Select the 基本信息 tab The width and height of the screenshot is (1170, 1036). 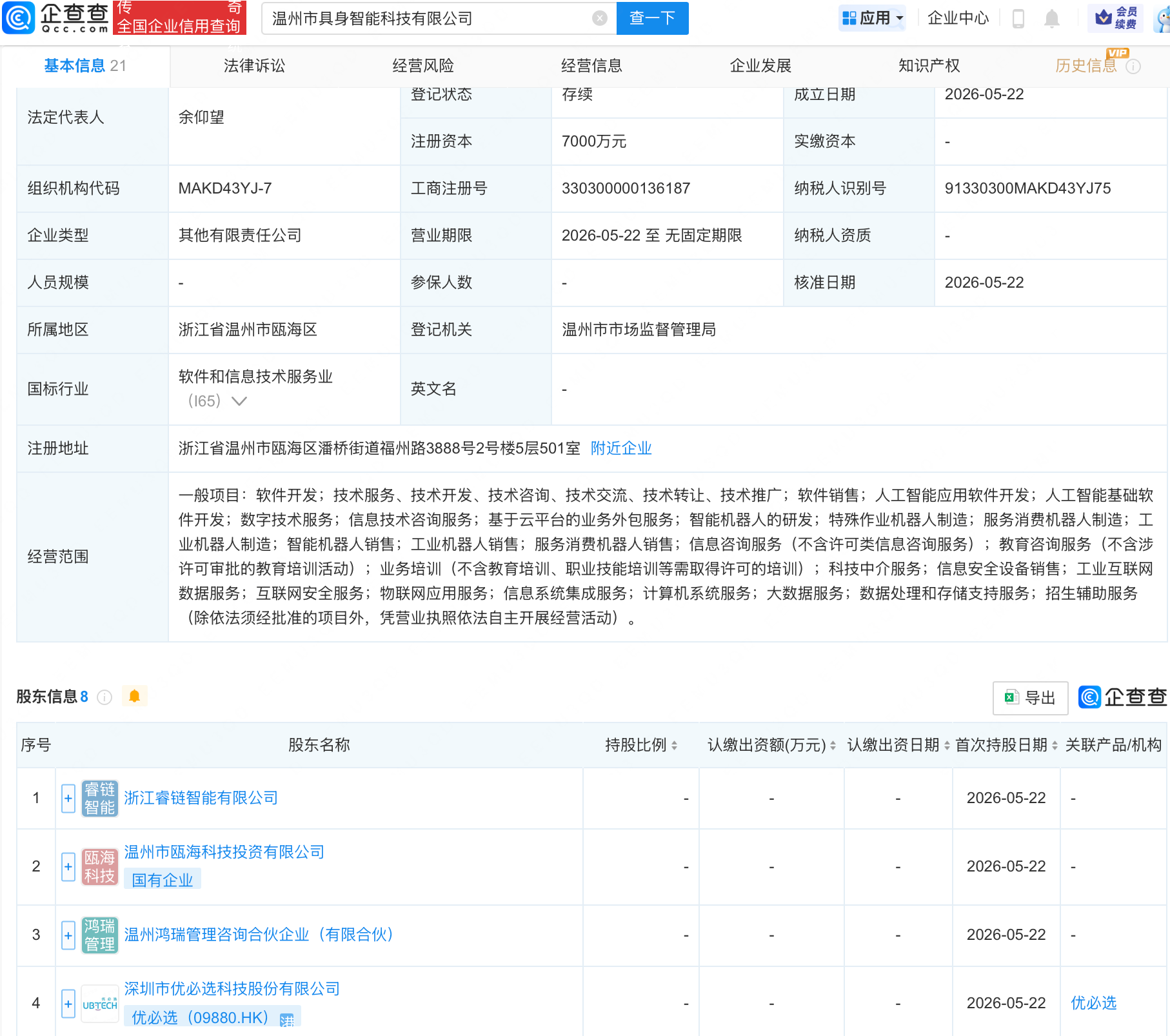pos(84,66)
